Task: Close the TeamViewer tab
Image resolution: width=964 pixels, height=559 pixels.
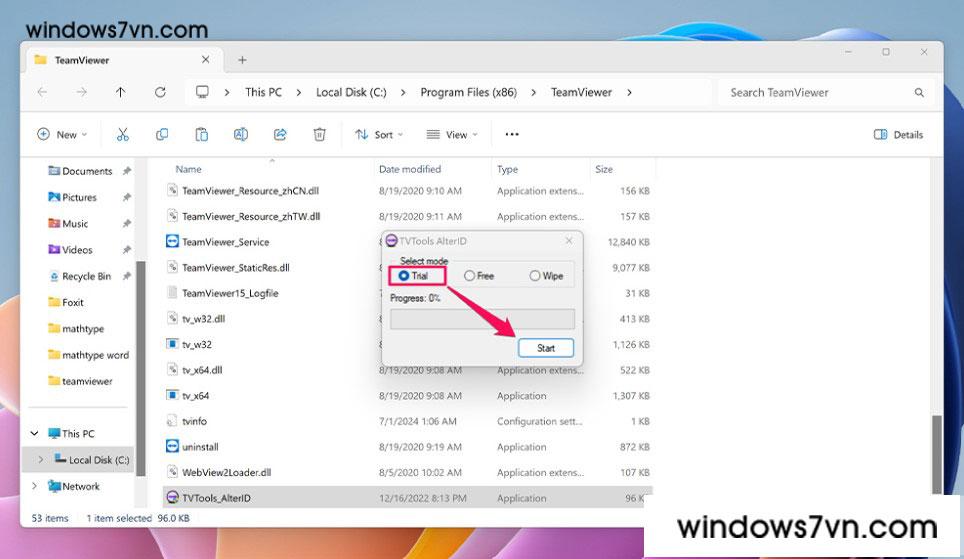Action: tap(205, 60)
